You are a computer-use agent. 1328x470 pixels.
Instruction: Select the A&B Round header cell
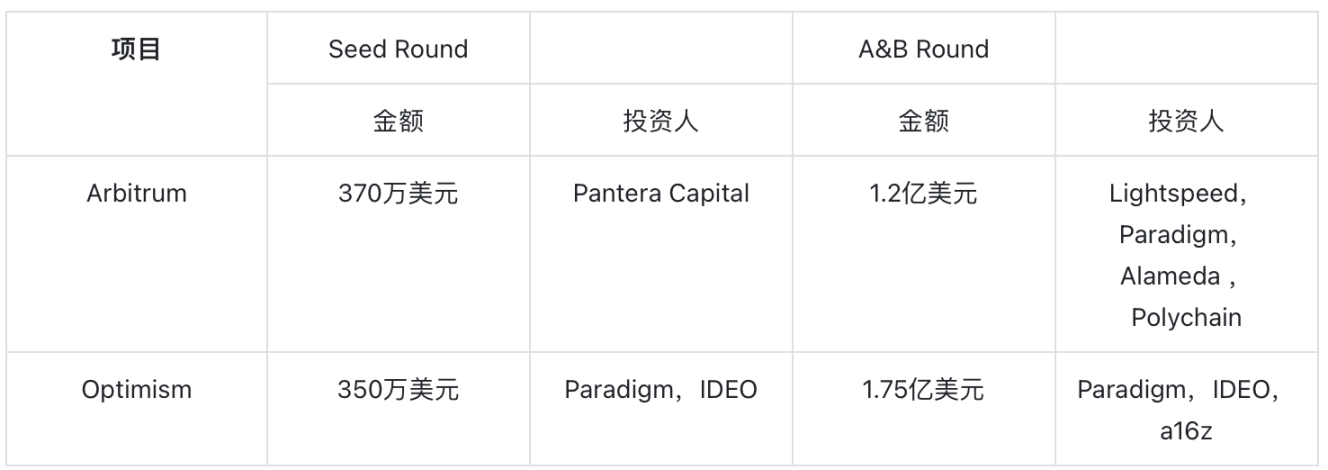tap(924, 49)
